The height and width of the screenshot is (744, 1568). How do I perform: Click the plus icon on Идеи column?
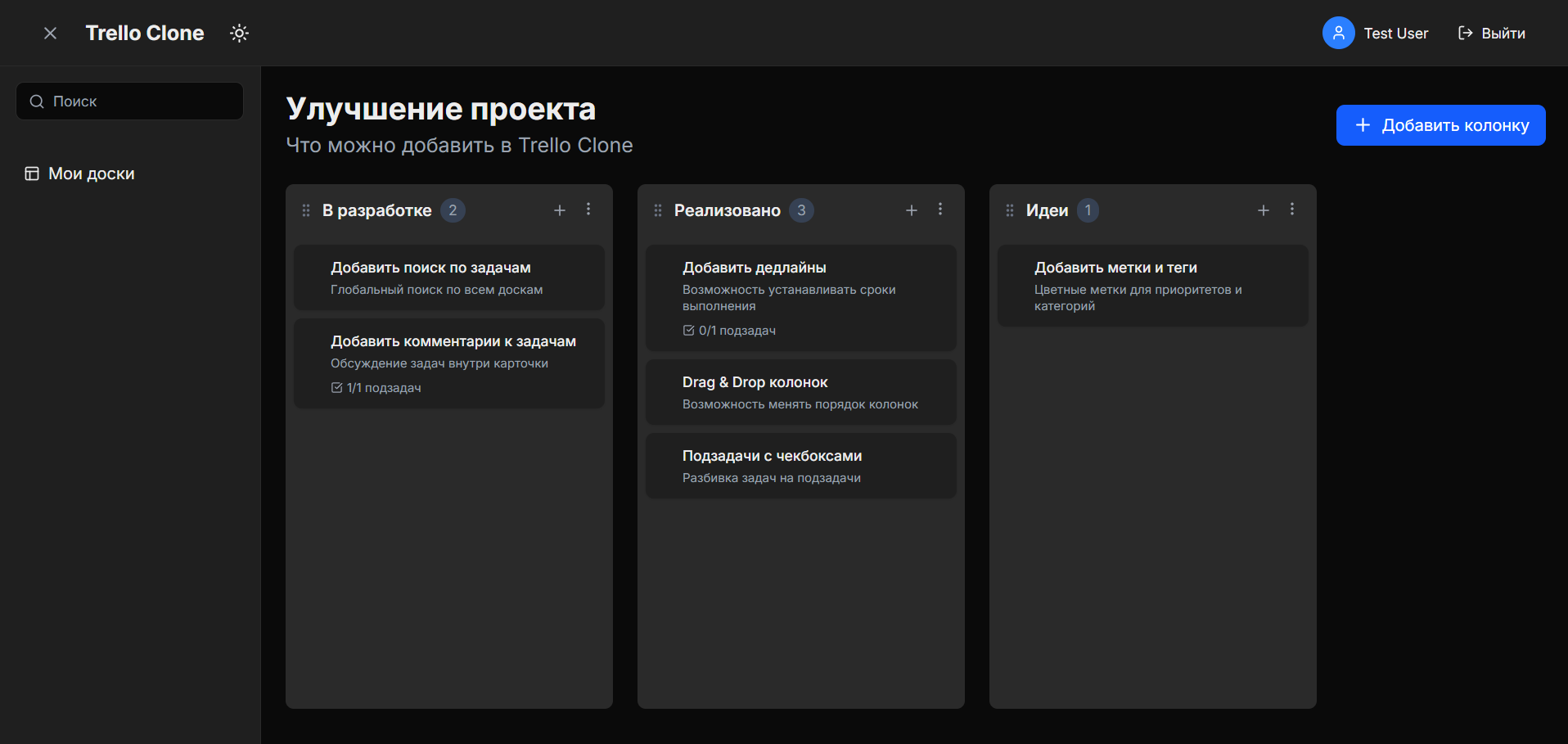(x=1263, y=210)
